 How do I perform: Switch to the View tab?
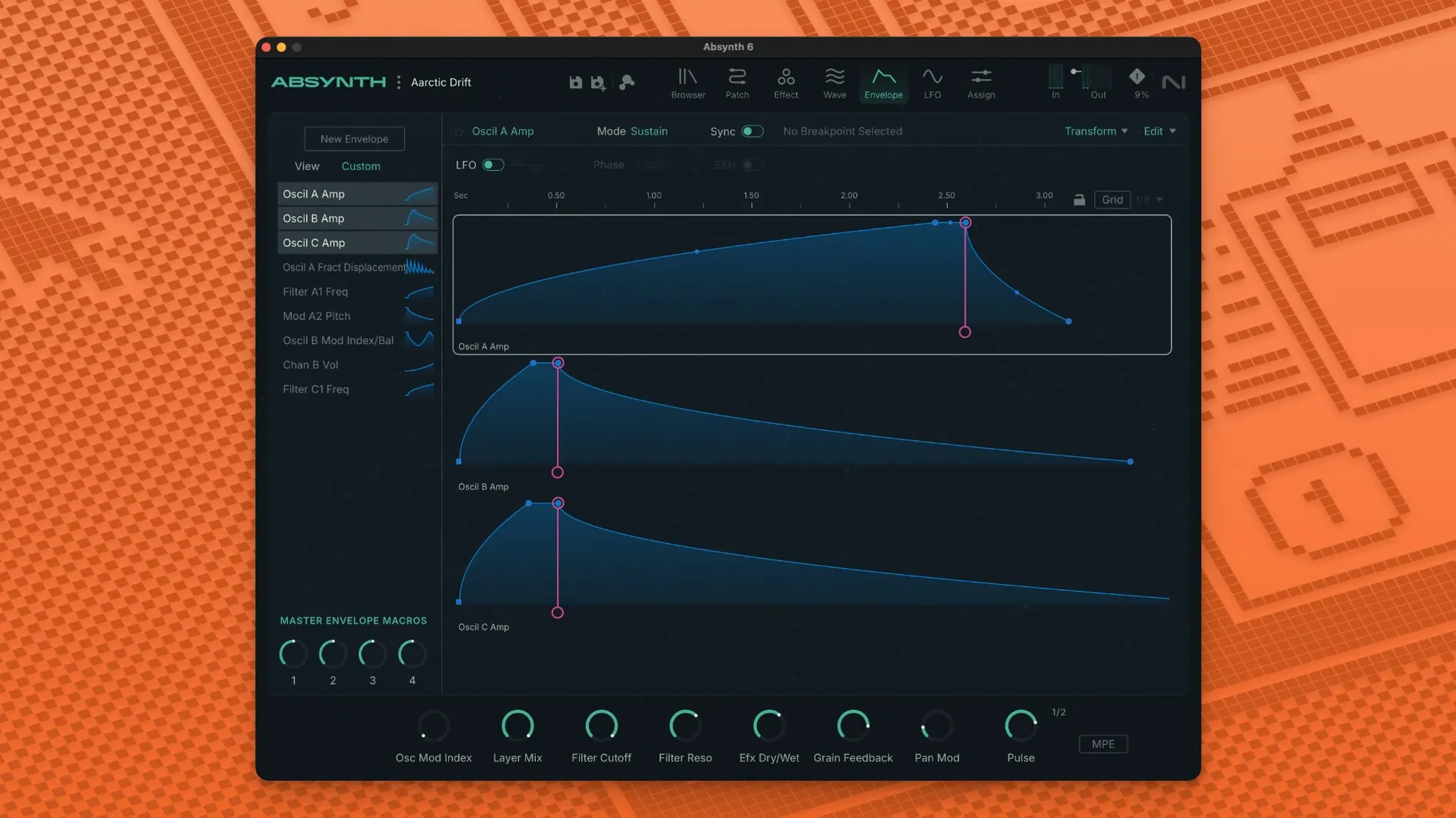pyautogui.click(x=306, y=166)
